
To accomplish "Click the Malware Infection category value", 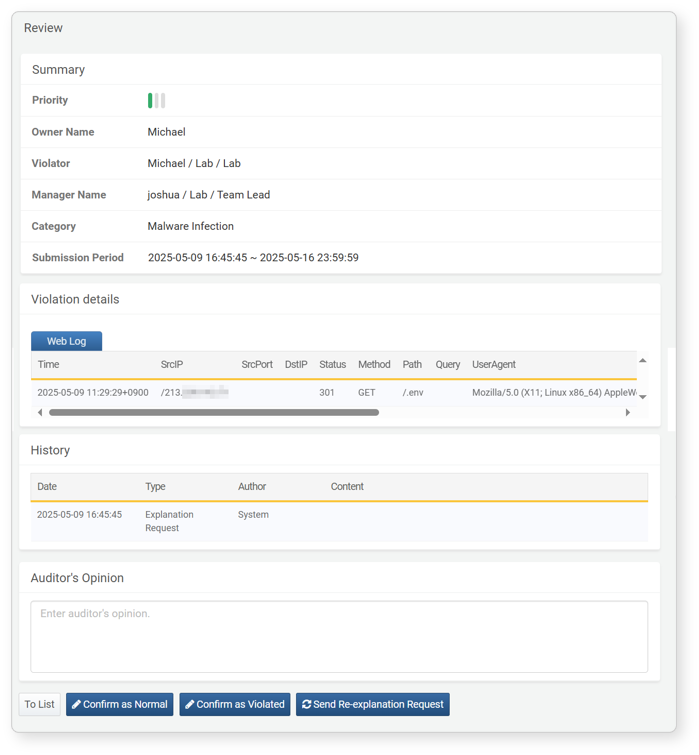I will click(191, 226).
